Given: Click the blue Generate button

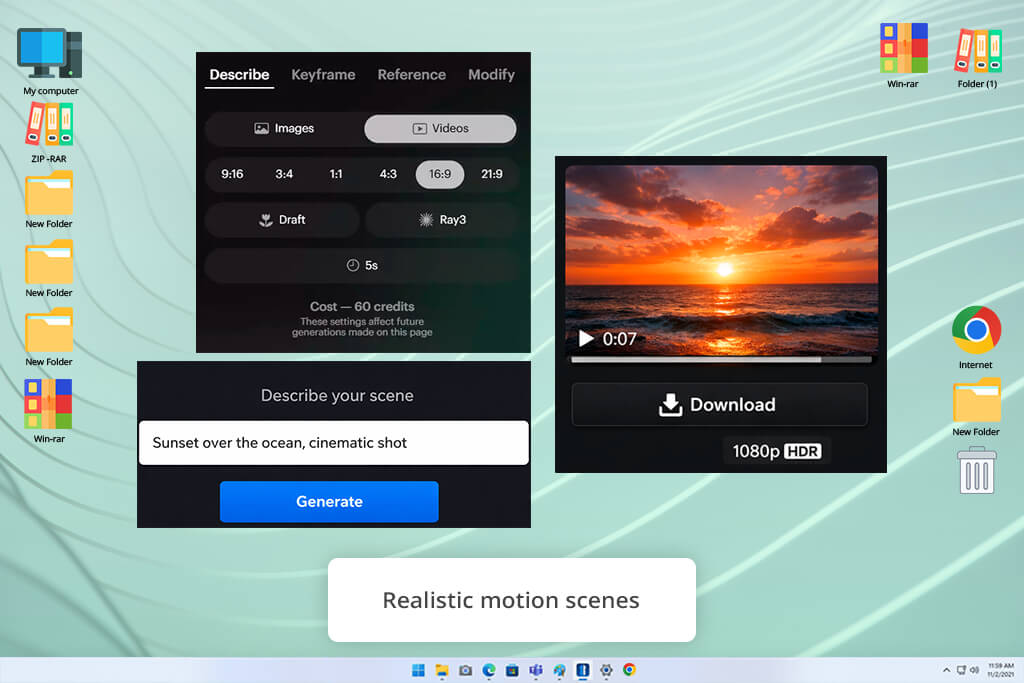Looking at the screenshot, I should [329, 501].
